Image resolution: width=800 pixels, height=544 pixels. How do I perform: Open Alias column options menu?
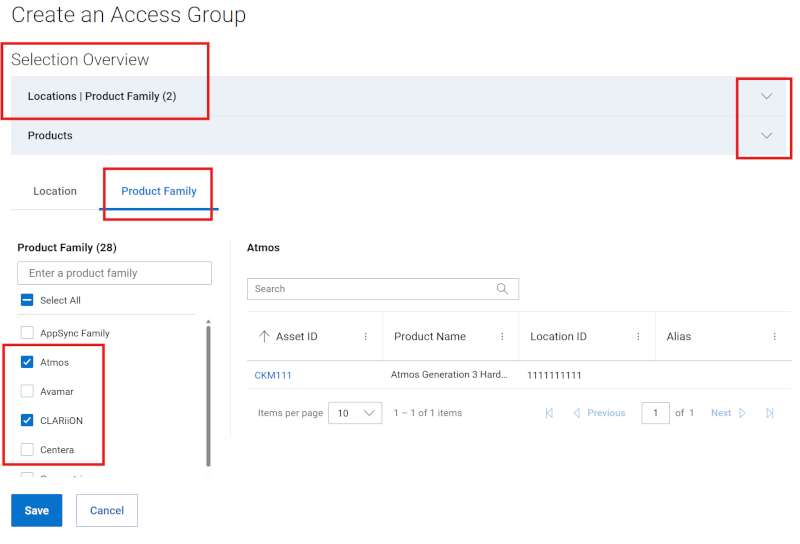point(774,337)
